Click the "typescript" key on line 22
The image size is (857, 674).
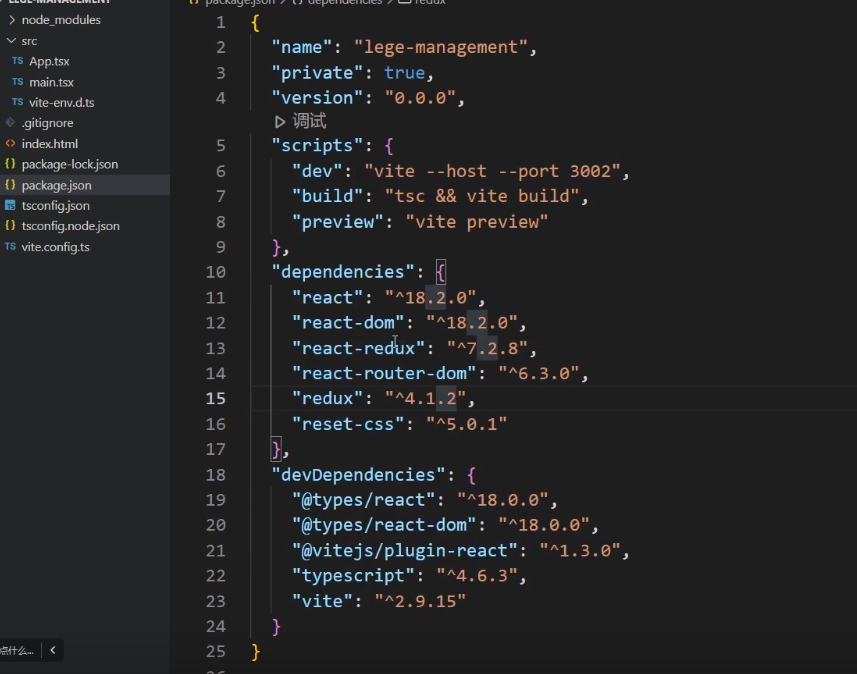[x=353, y=576]
